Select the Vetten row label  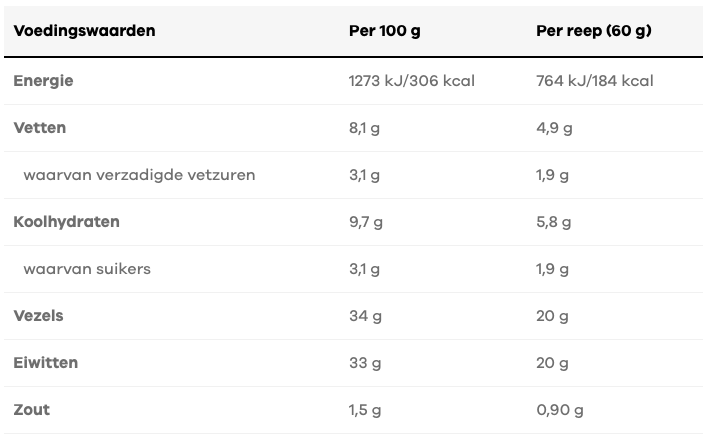pyautogui.click(x=39, y=128)
